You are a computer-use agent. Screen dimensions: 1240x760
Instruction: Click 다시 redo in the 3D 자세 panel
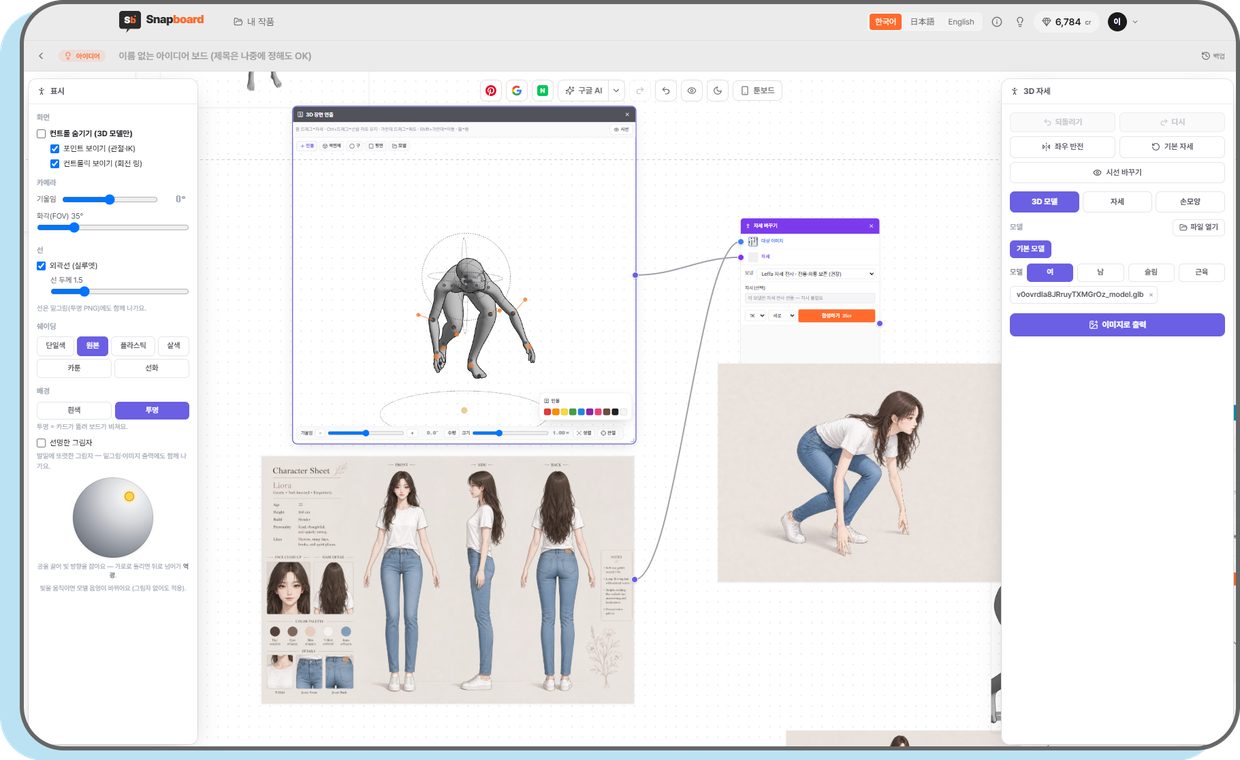[1172, 122]
